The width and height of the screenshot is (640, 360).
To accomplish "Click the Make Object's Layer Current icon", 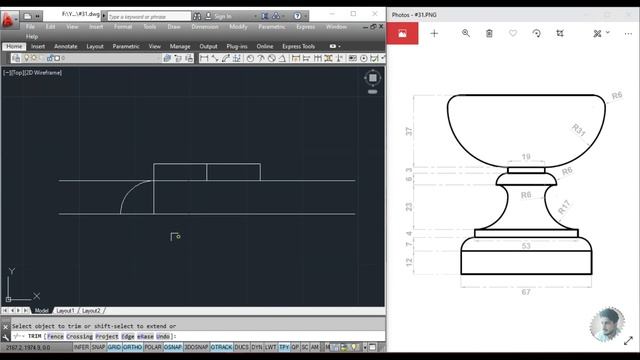I will pyautogui.click(x=167, y=58).
